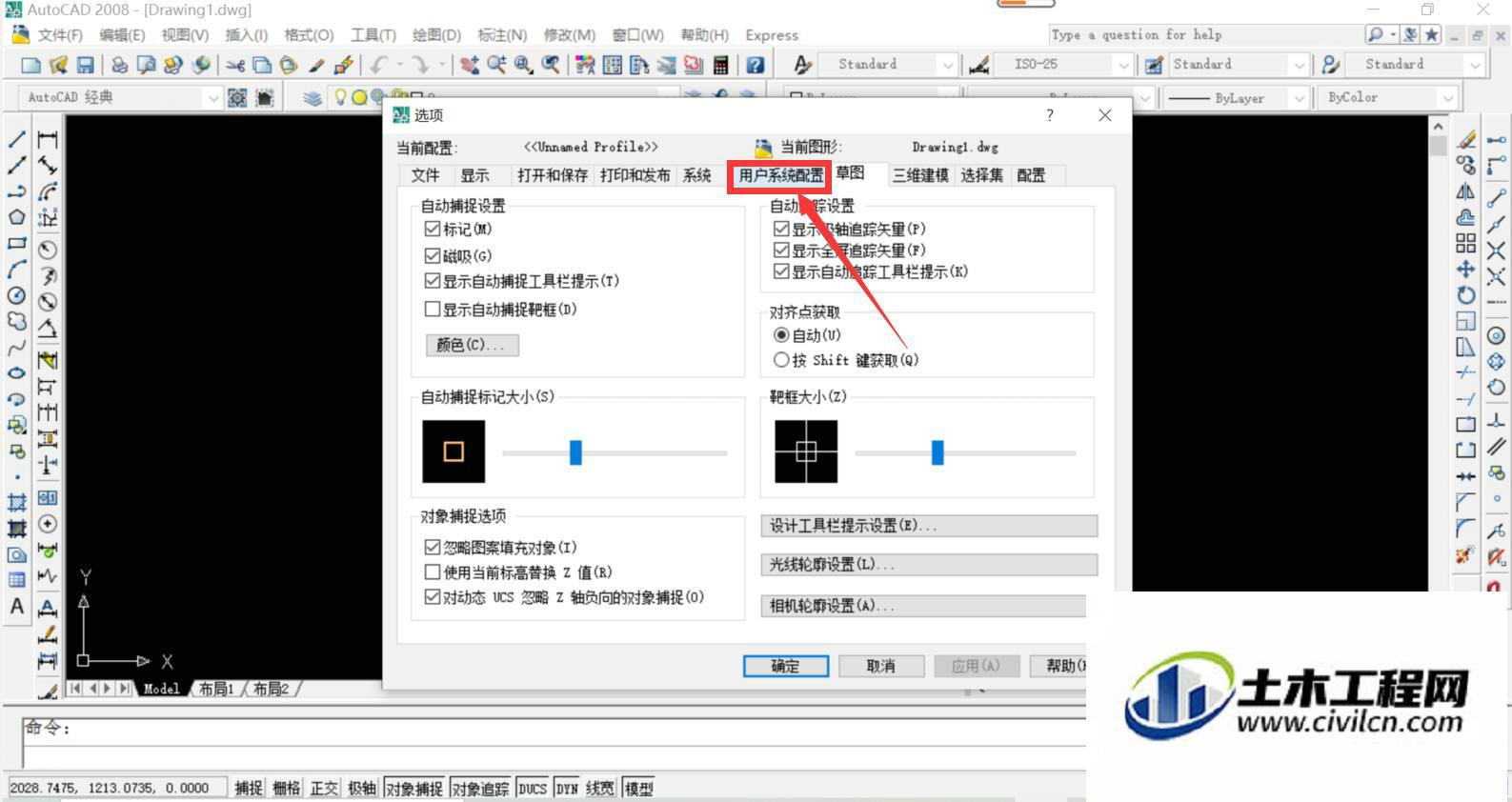Click the 取消 button
The height and width of the screenshot is (802, 1512).
pyautogui.click(x=881, y=666)
